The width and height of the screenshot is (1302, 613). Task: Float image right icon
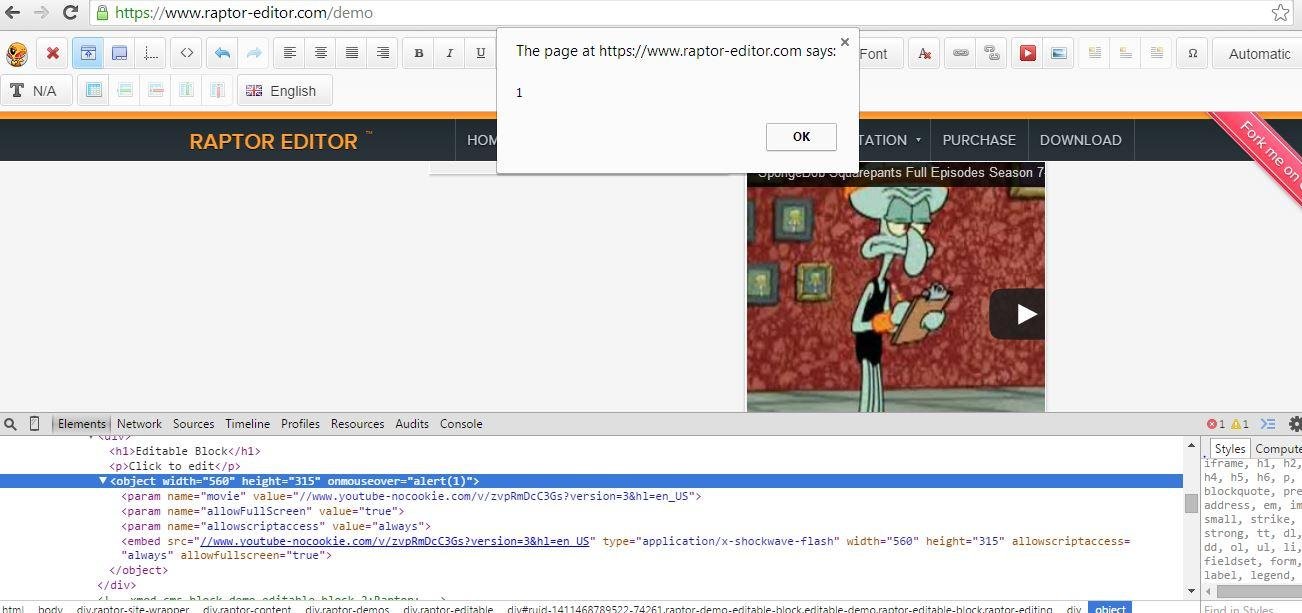click(x=1157, y=53)
